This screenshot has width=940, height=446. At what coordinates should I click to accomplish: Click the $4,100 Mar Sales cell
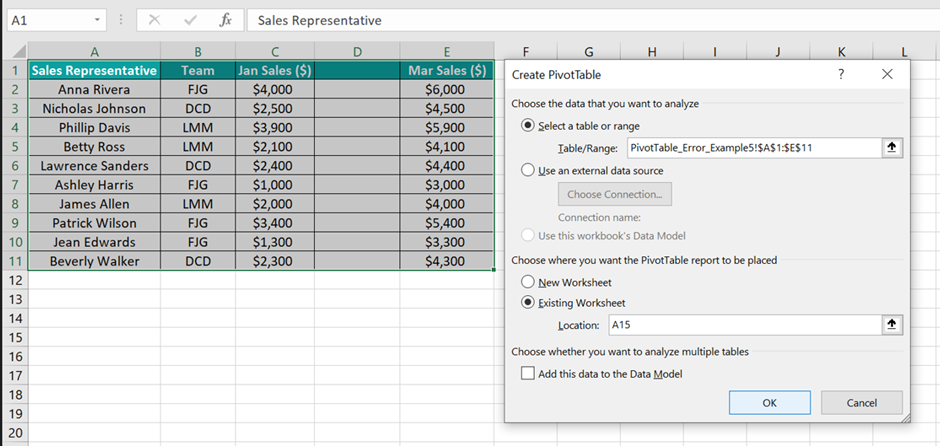tap(447, 147)
